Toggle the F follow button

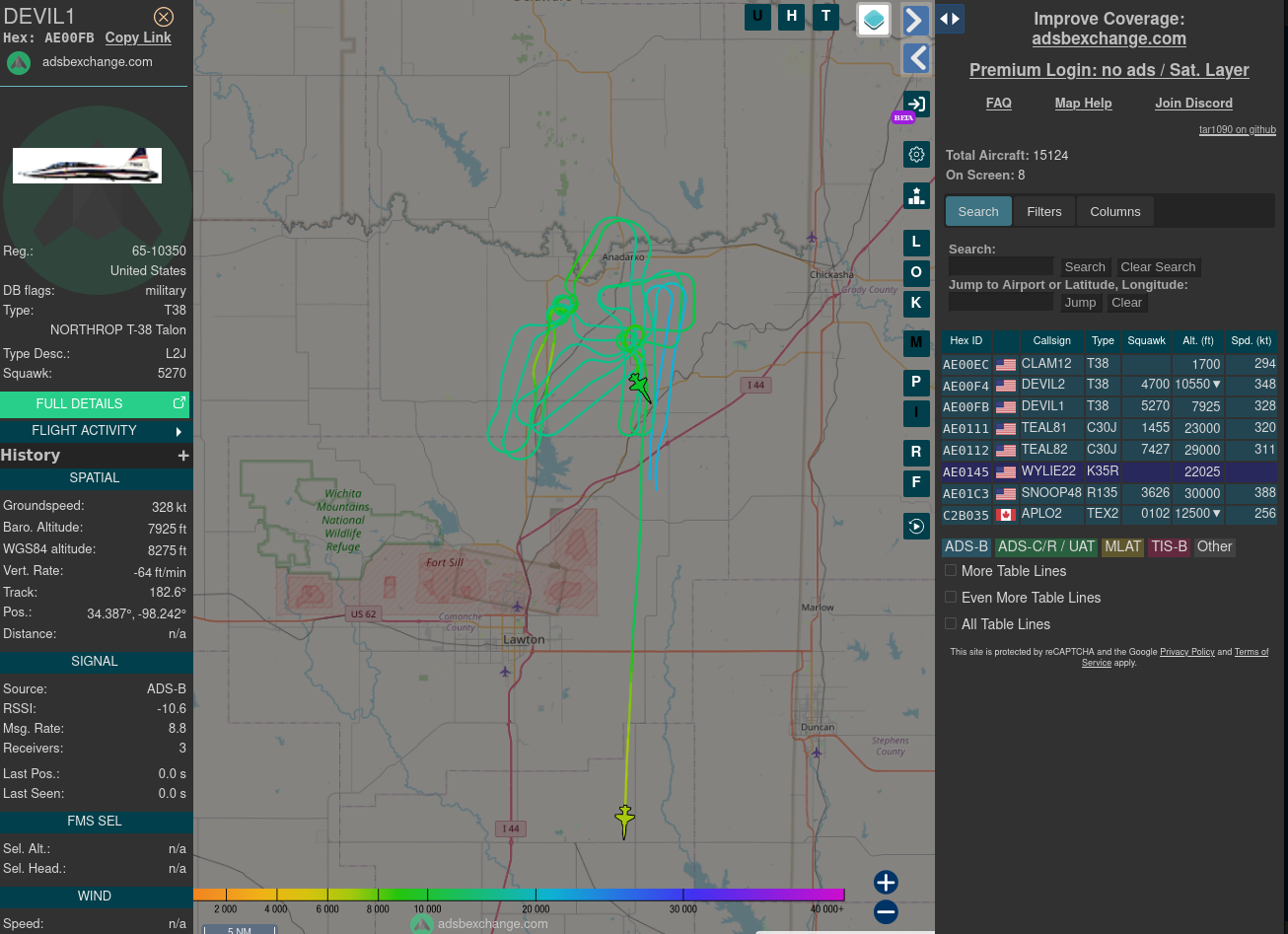(x=916, y=483)
